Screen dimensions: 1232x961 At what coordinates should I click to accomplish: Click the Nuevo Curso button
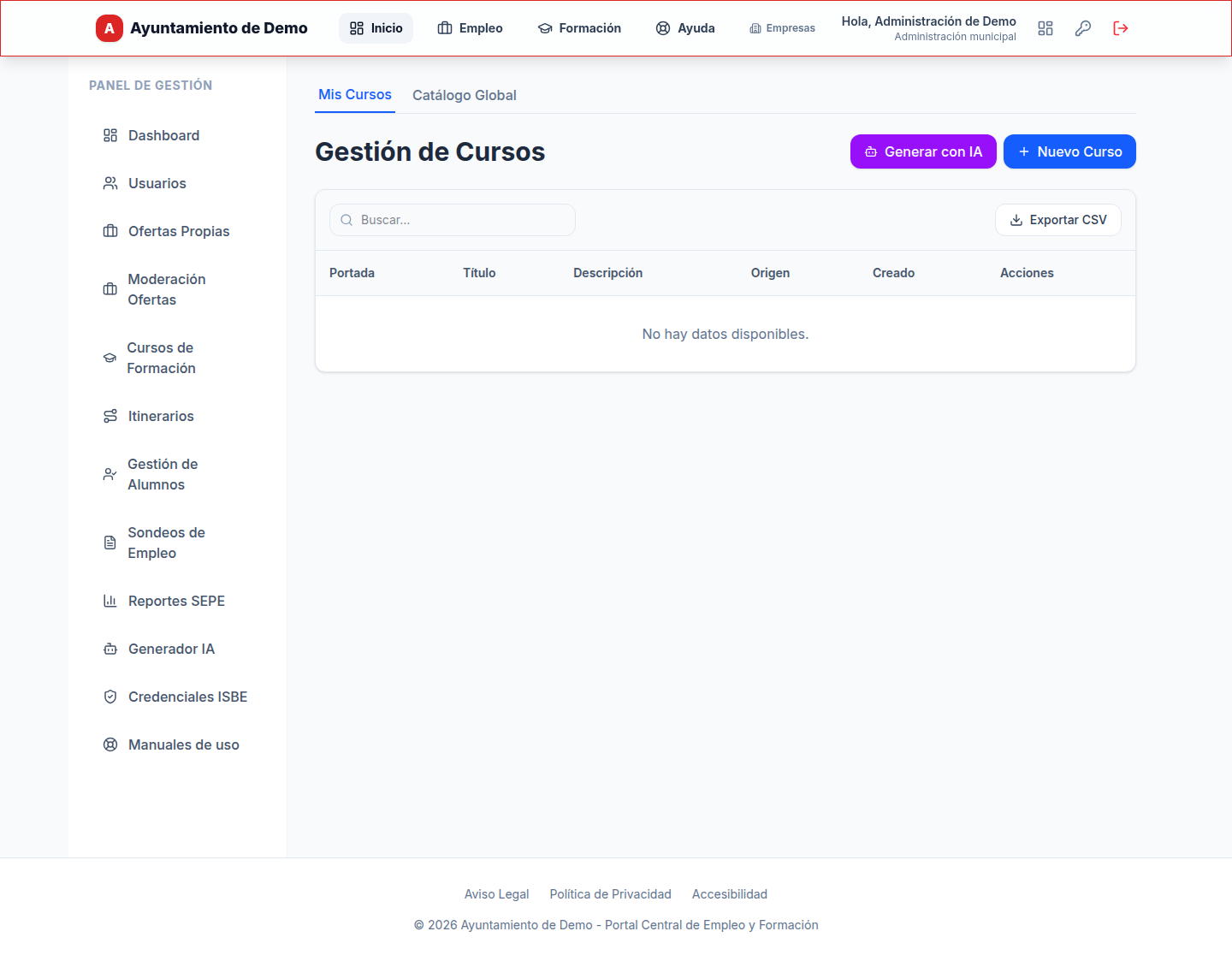(1069, 151)
